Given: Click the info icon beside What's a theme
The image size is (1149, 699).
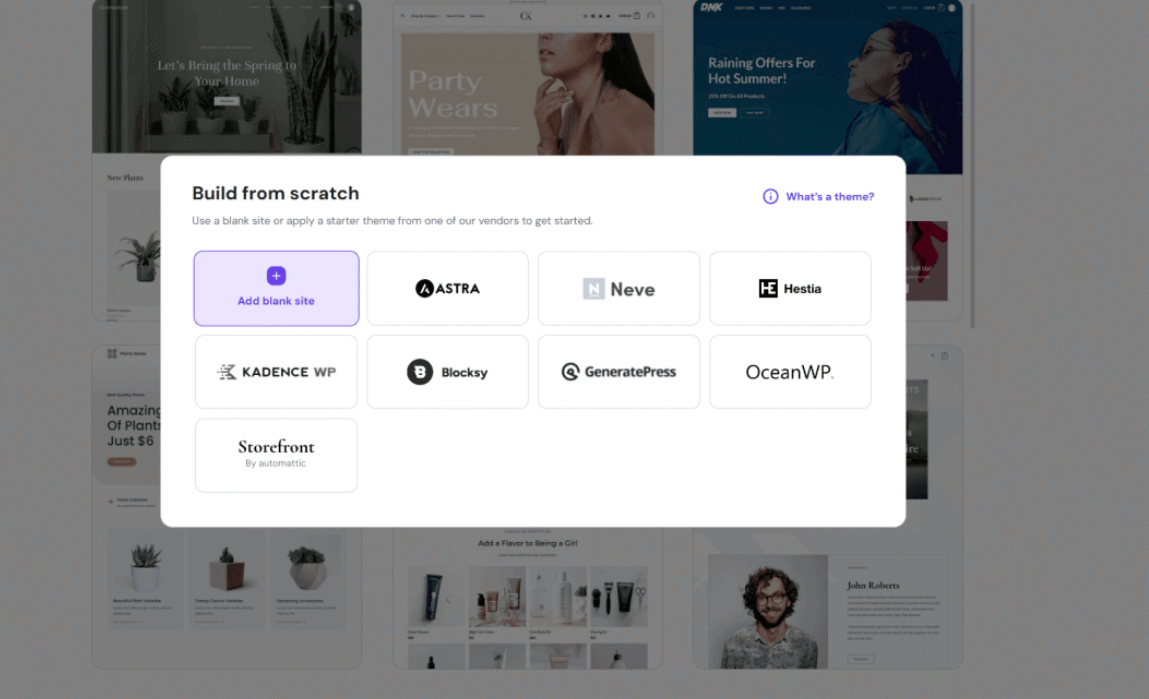Looking at the screenshot, I should click(770, 196).
